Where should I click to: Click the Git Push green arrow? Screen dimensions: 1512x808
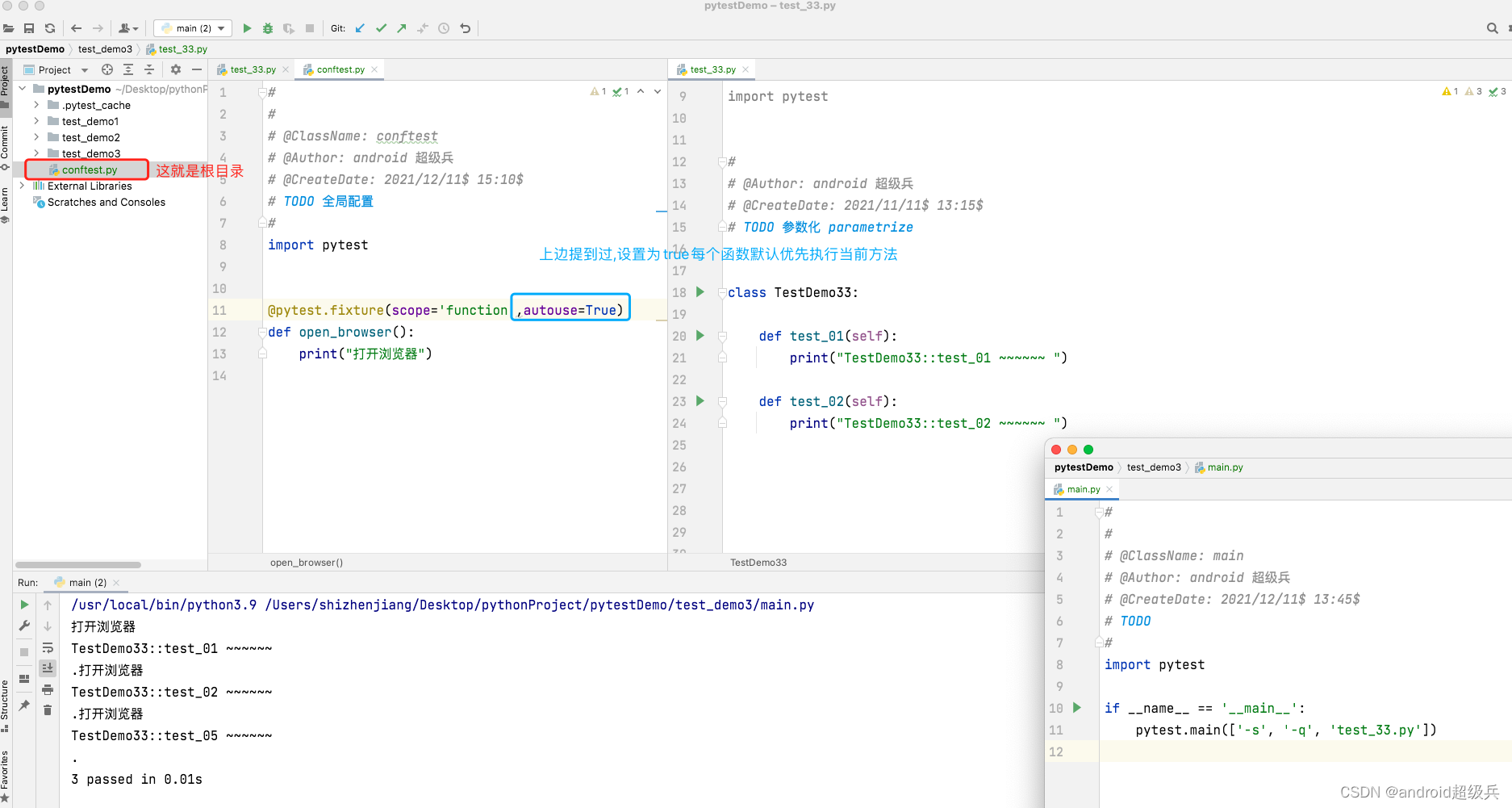402,28
